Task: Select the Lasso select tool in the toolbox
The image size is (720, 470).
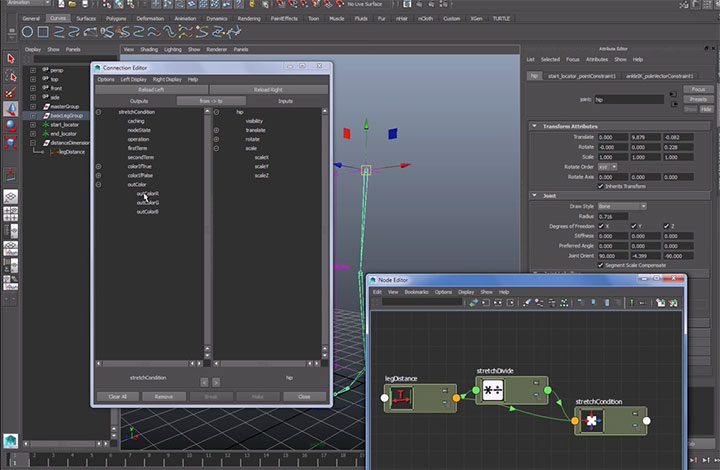Action: click(11, 75)
